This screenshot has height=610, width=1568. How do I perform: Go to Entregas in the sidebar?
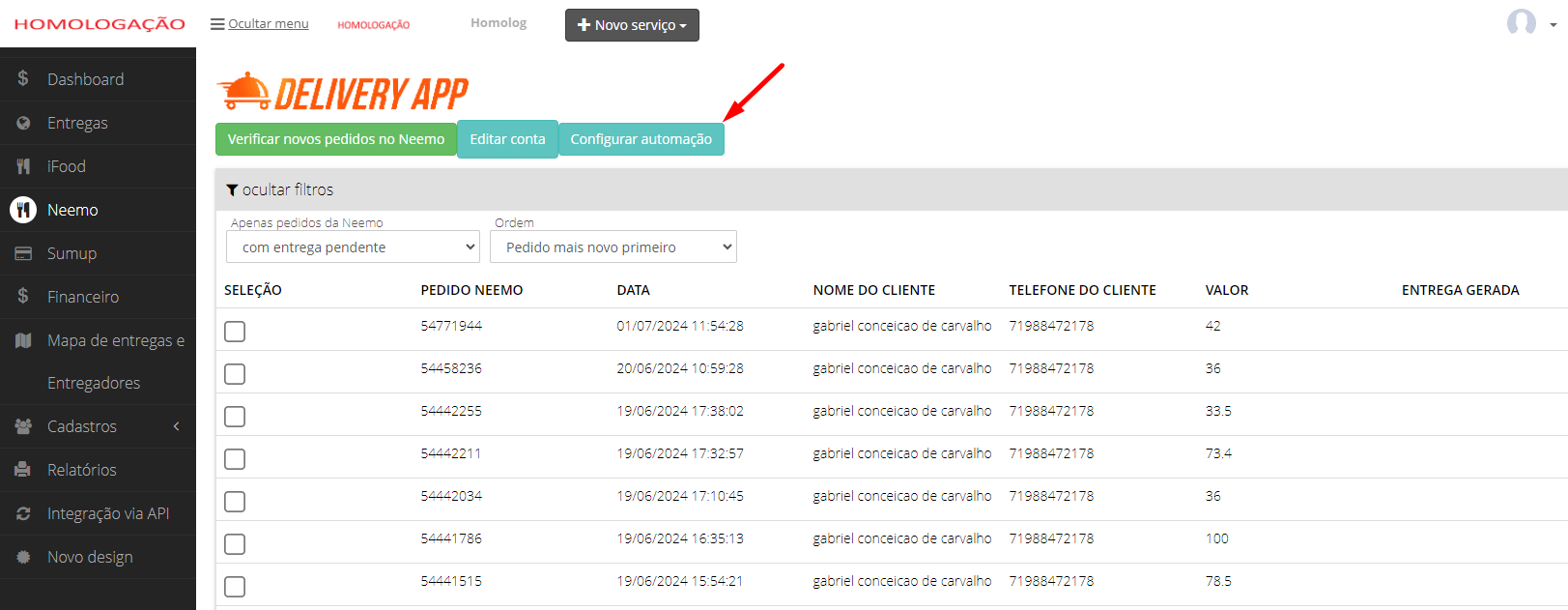[77, 123]
